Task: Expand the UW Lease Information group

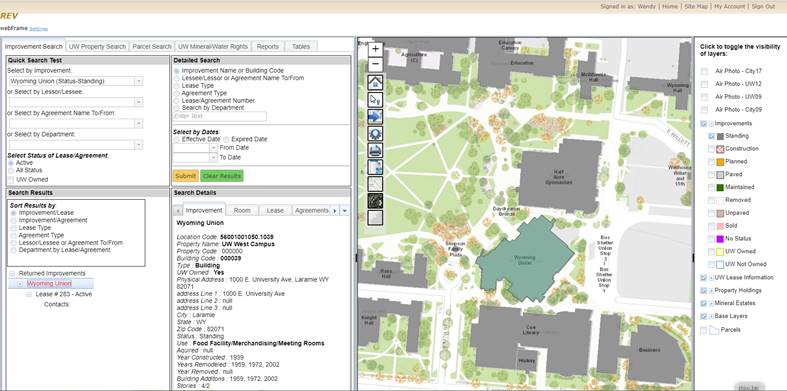Action: pyautogui.click(x=712, y=278)
